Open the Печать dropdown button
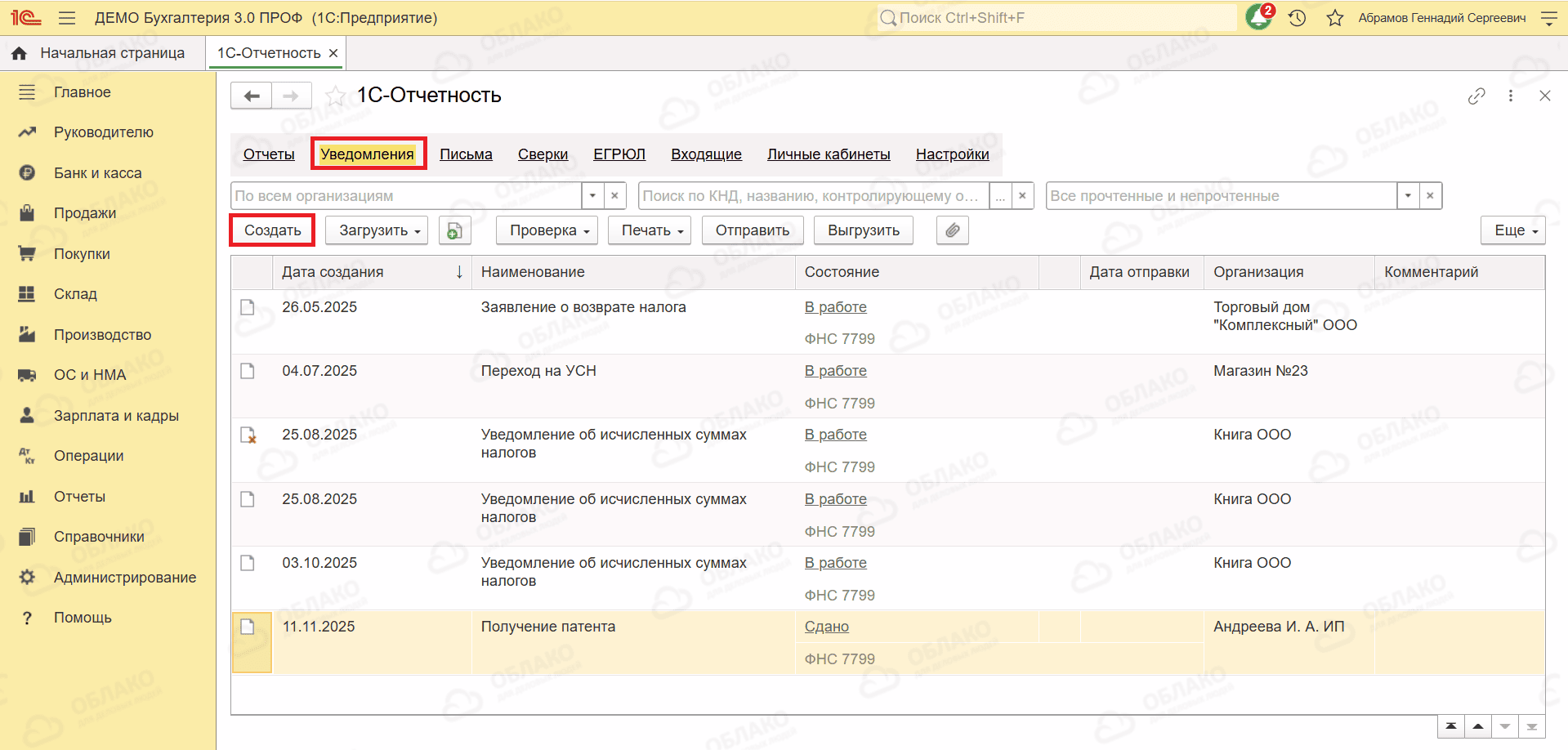This screenshot has height=750, width=1568. click(650, 230)
